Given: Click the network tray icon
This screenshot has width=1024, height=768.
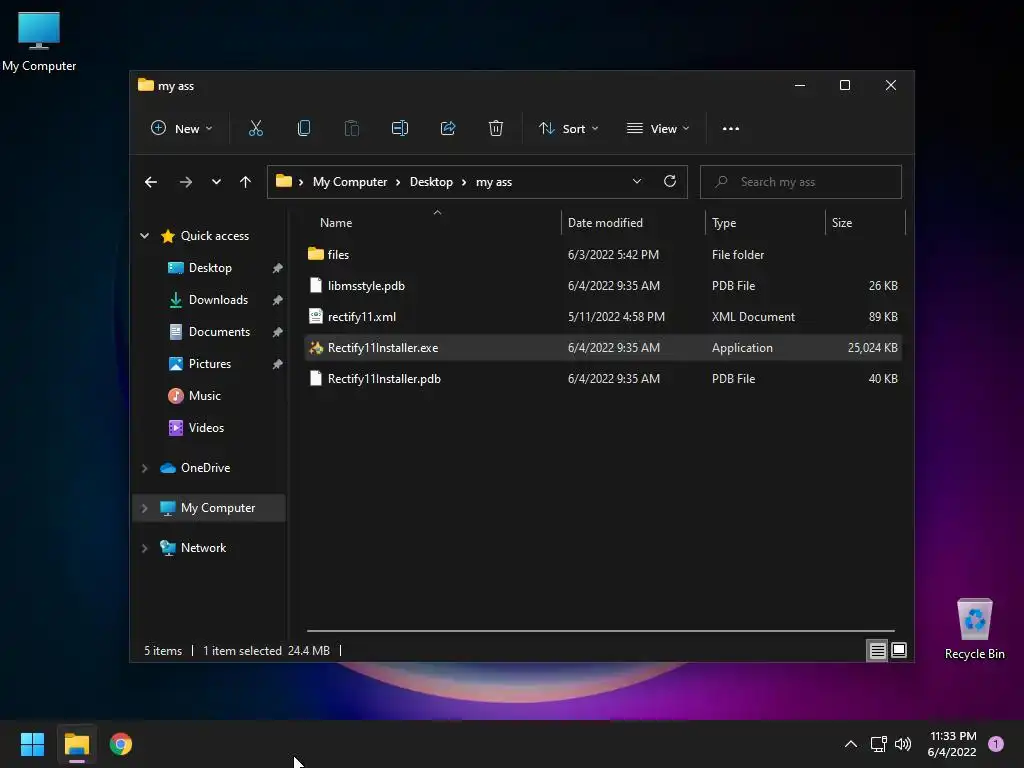Looking at the screenshot, I should pos(878,744).
